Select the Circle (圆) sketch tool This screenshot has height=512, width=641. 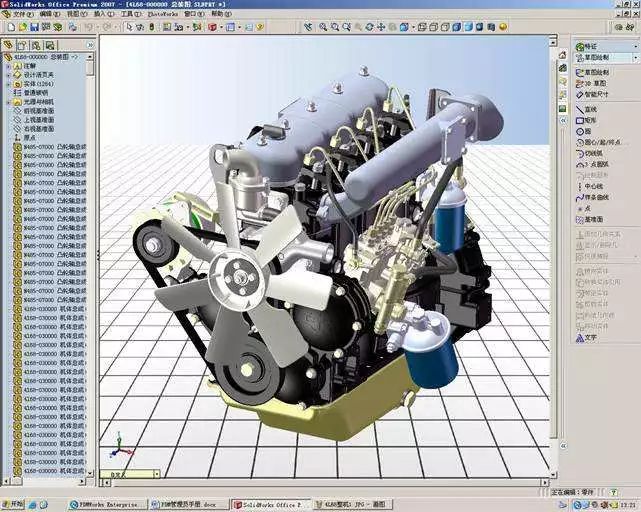click(x=584, y=131)
